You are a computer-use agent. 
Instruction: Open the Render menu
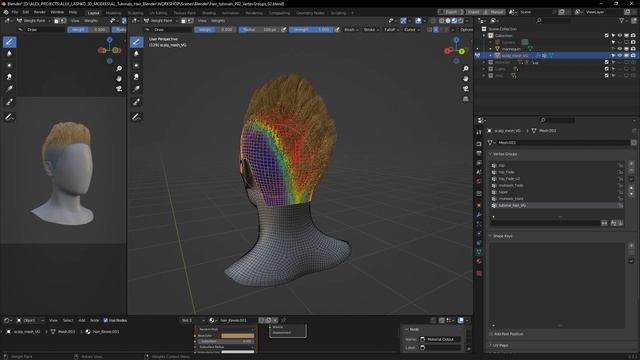tap(40, 12)
